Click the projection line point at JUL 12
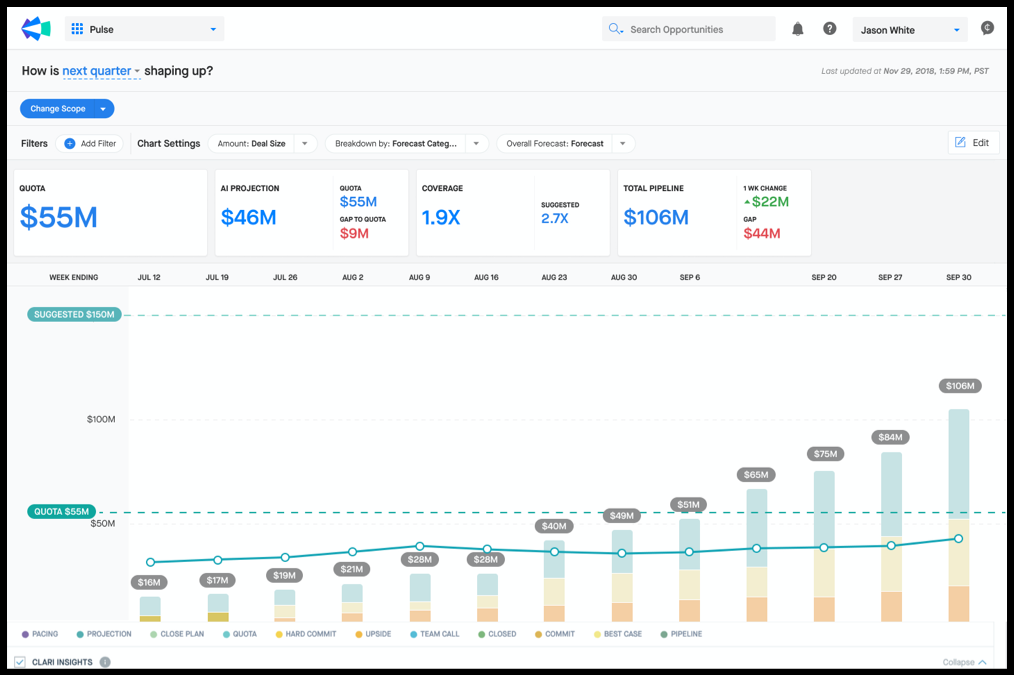This screenshot has width=1014, height=675. click(x=150, y=562)
